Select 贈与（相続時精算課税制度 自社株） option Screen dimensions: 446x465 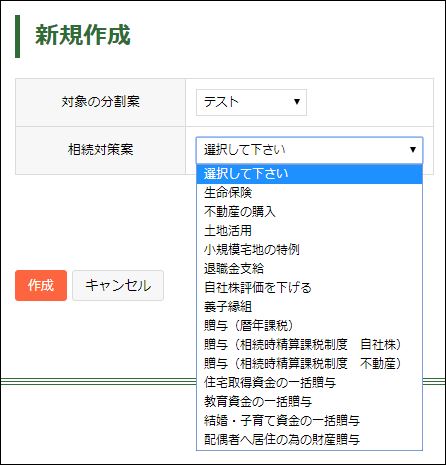point(309,345)
